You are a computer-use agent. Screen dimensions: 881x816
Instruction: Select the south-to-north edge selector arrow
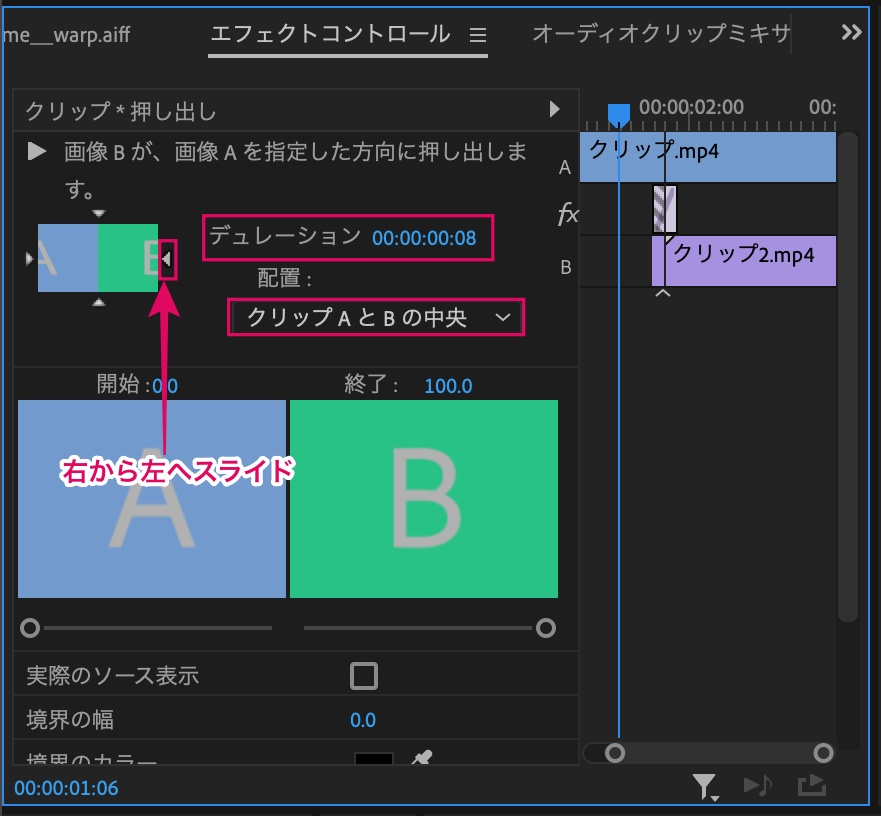pos(99,302)
